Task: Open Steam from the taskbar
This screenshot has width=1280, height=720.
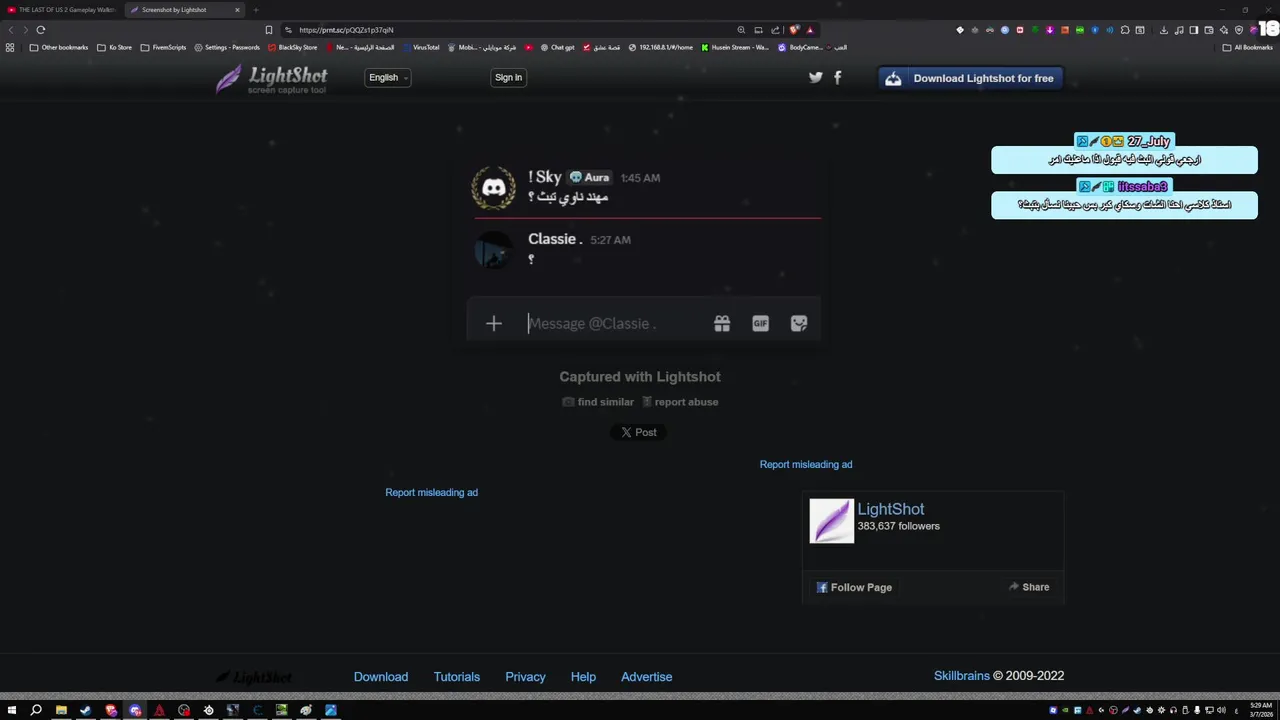Action: pyautogui.click(x=85, y=710)
